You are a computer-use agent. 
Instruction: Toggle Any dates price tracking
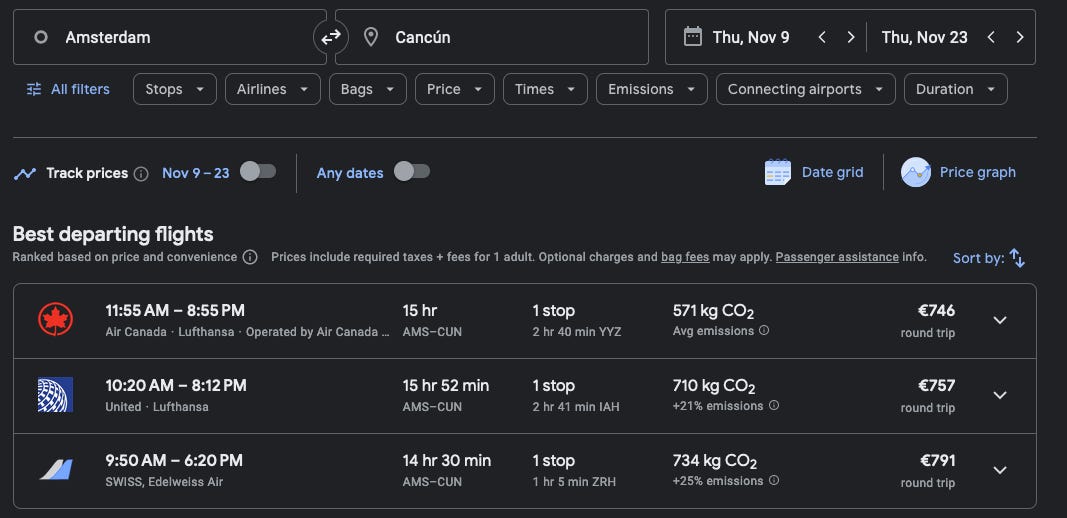point(411,172)
